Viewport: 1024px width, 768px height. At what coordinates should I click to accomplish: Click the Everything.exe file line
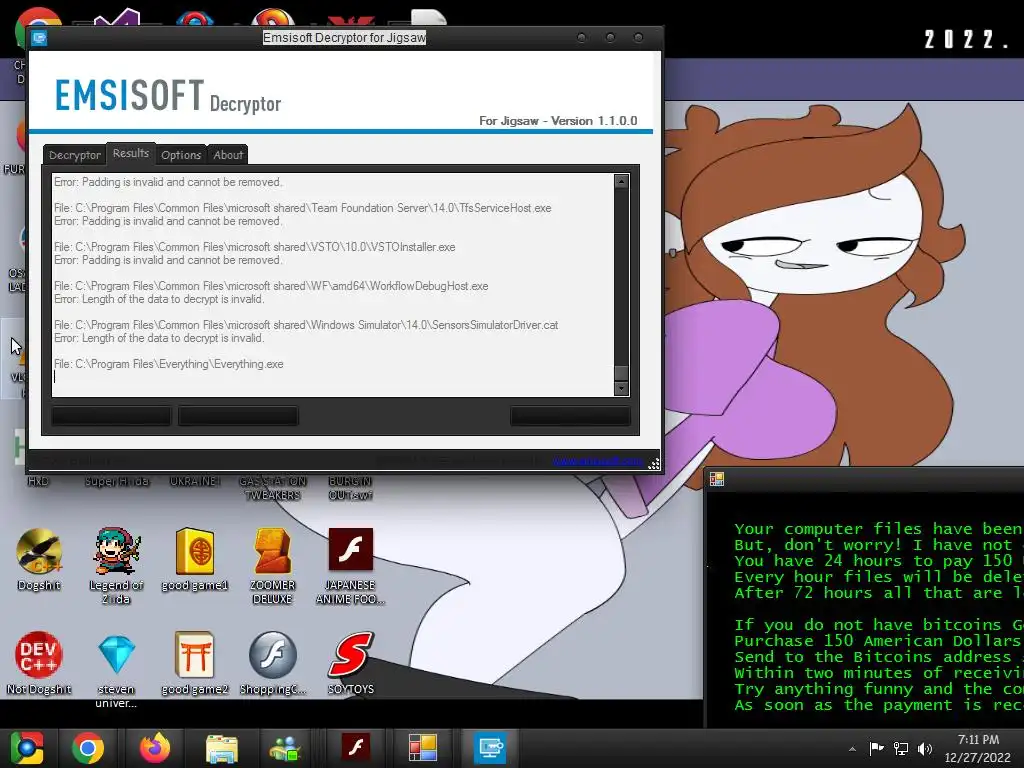[x=168, y=364]
